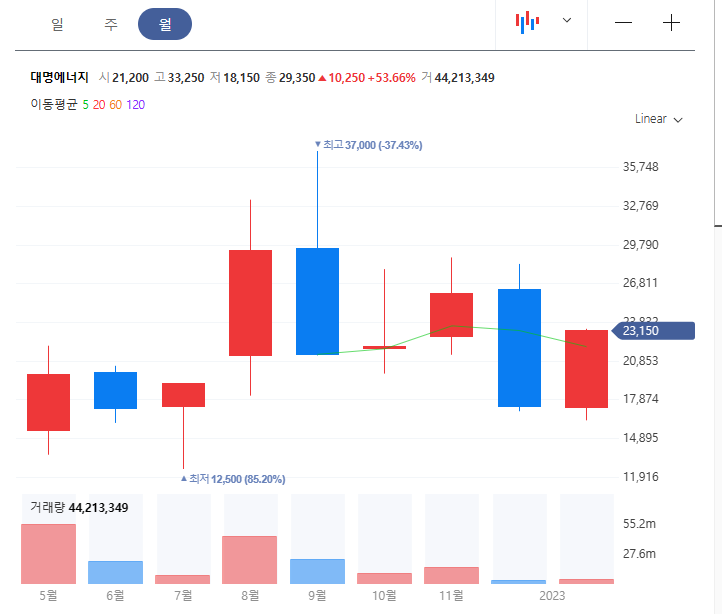The image size is (722, 614).
Task: Toggle the 20-period moving average
Action: (x=99, y=105)
